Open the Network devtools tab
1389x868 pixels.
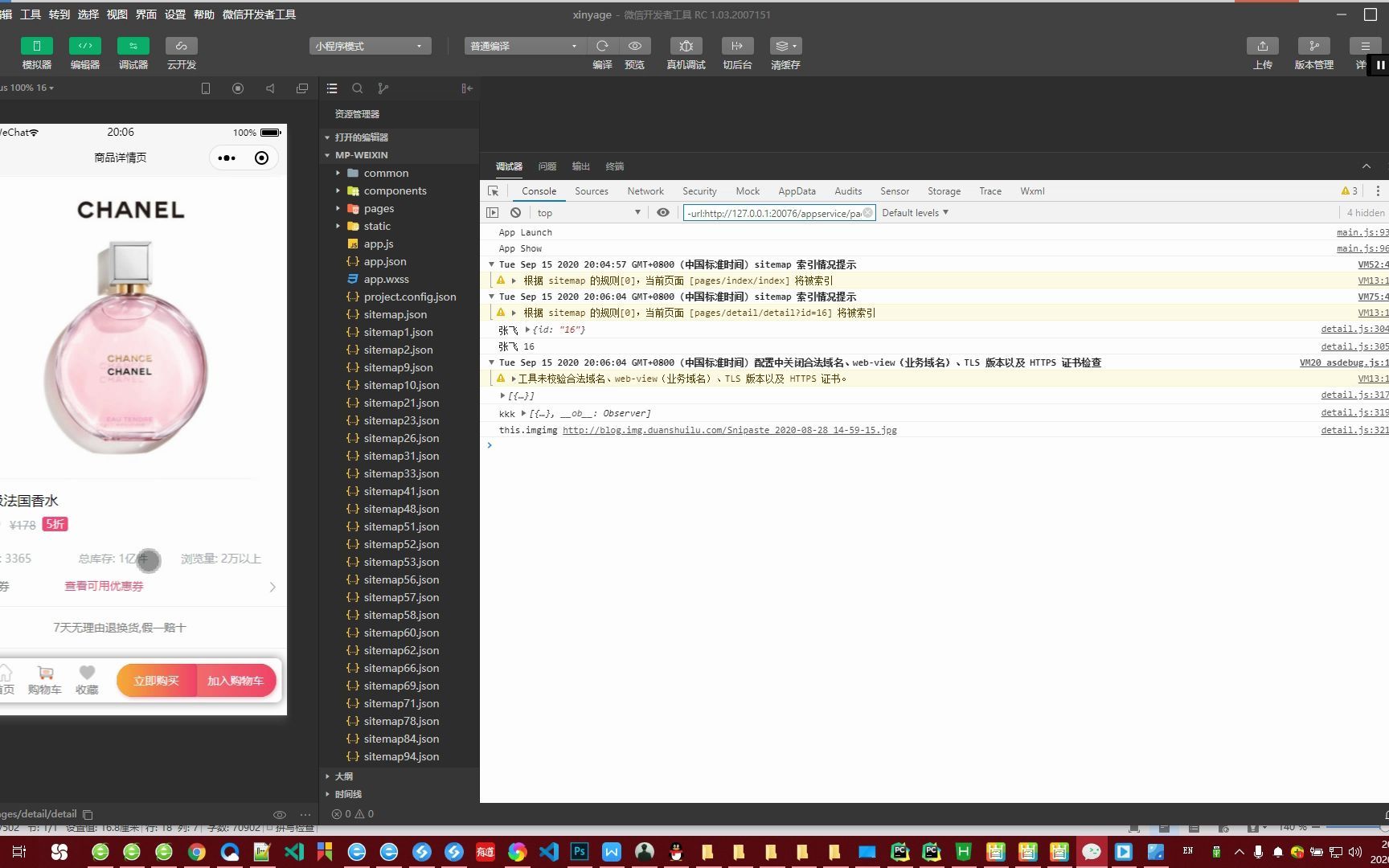(x=645, y=191)
